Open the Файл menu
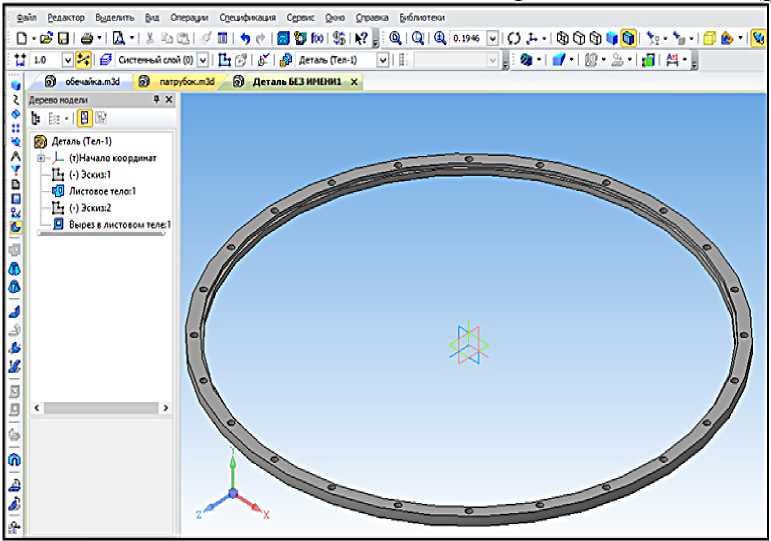 (x=27, y=18)
